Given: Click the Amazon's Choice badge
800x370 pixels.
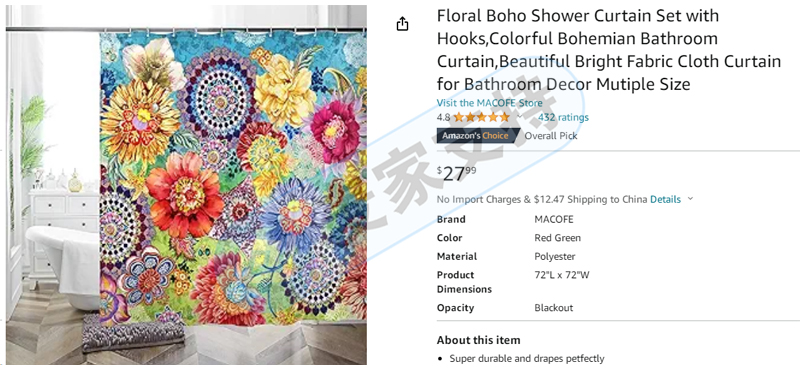Looking at the screenshot, I should (x=475, y=136).
